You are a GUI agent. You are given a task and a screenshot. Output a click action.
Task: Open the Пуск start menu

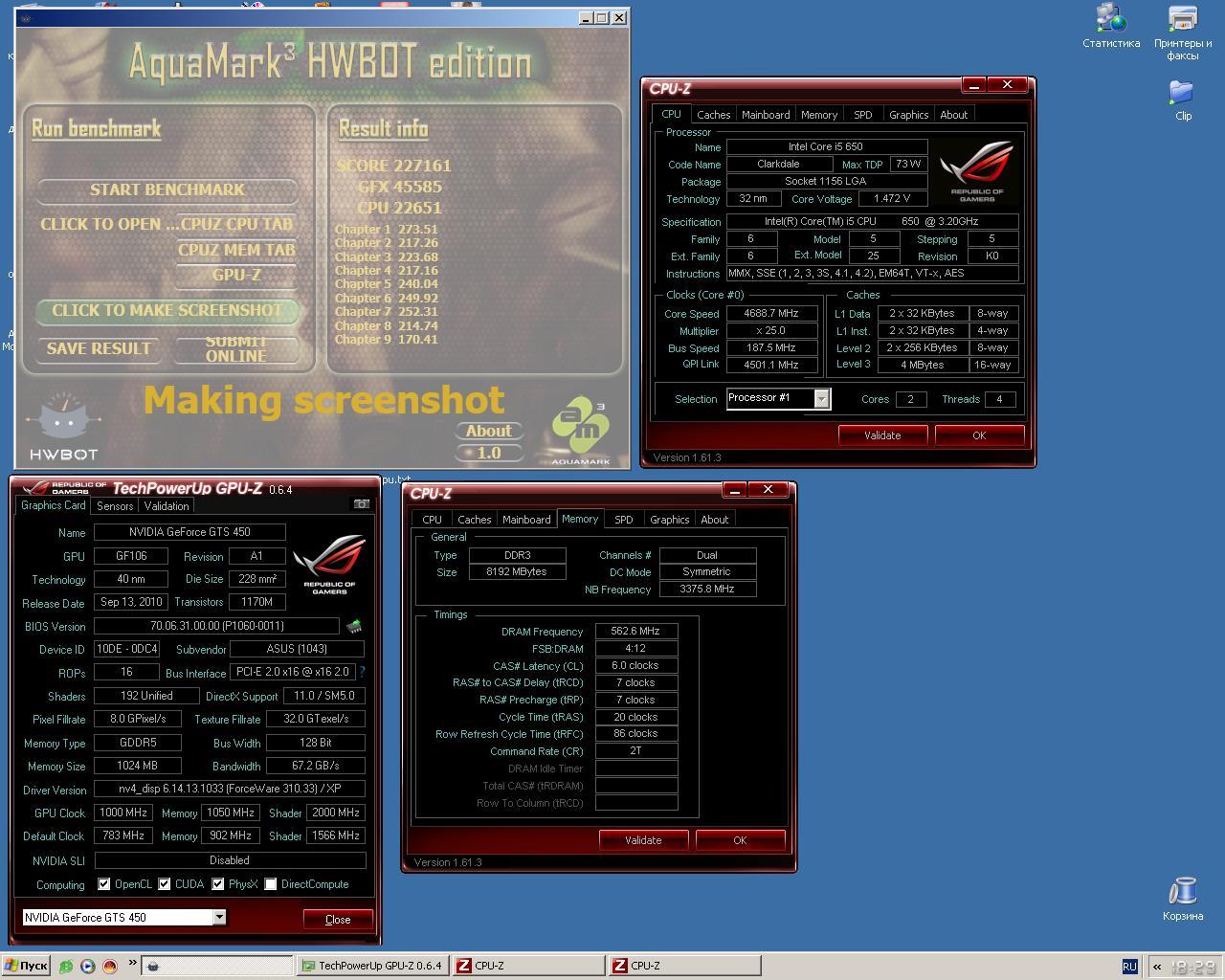click(x=26, y=966)
